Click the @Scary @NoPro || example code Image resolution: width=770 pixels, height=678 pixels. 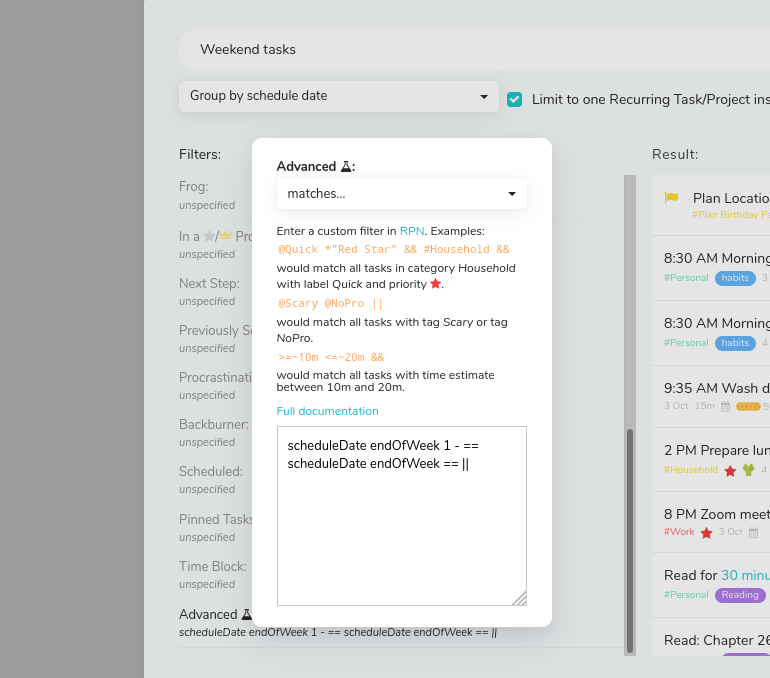(330, 303)
